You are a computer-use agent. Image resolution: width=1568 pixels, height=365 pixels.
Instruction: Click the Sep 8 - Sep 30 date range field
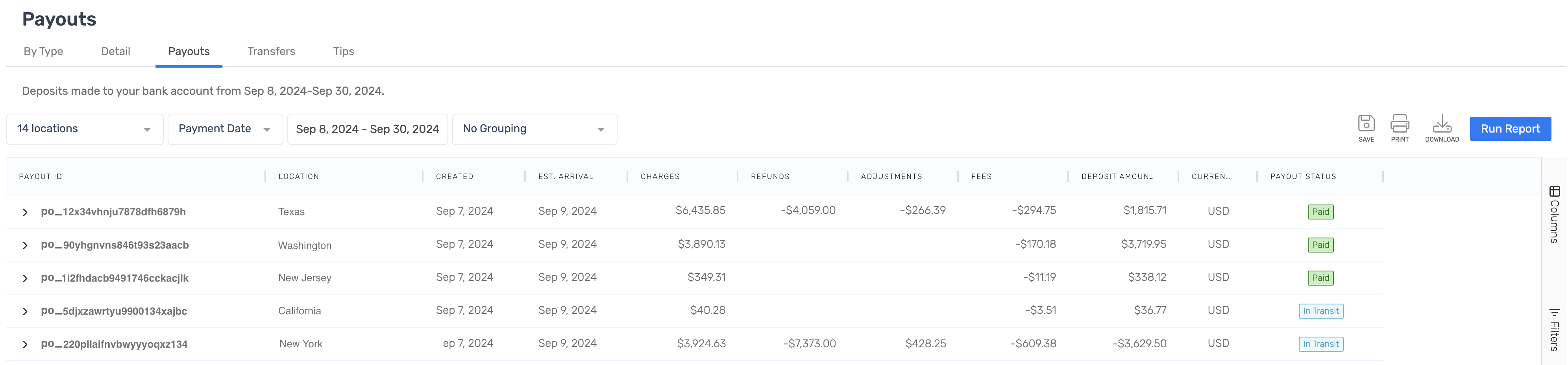click(x=368, y=129)
